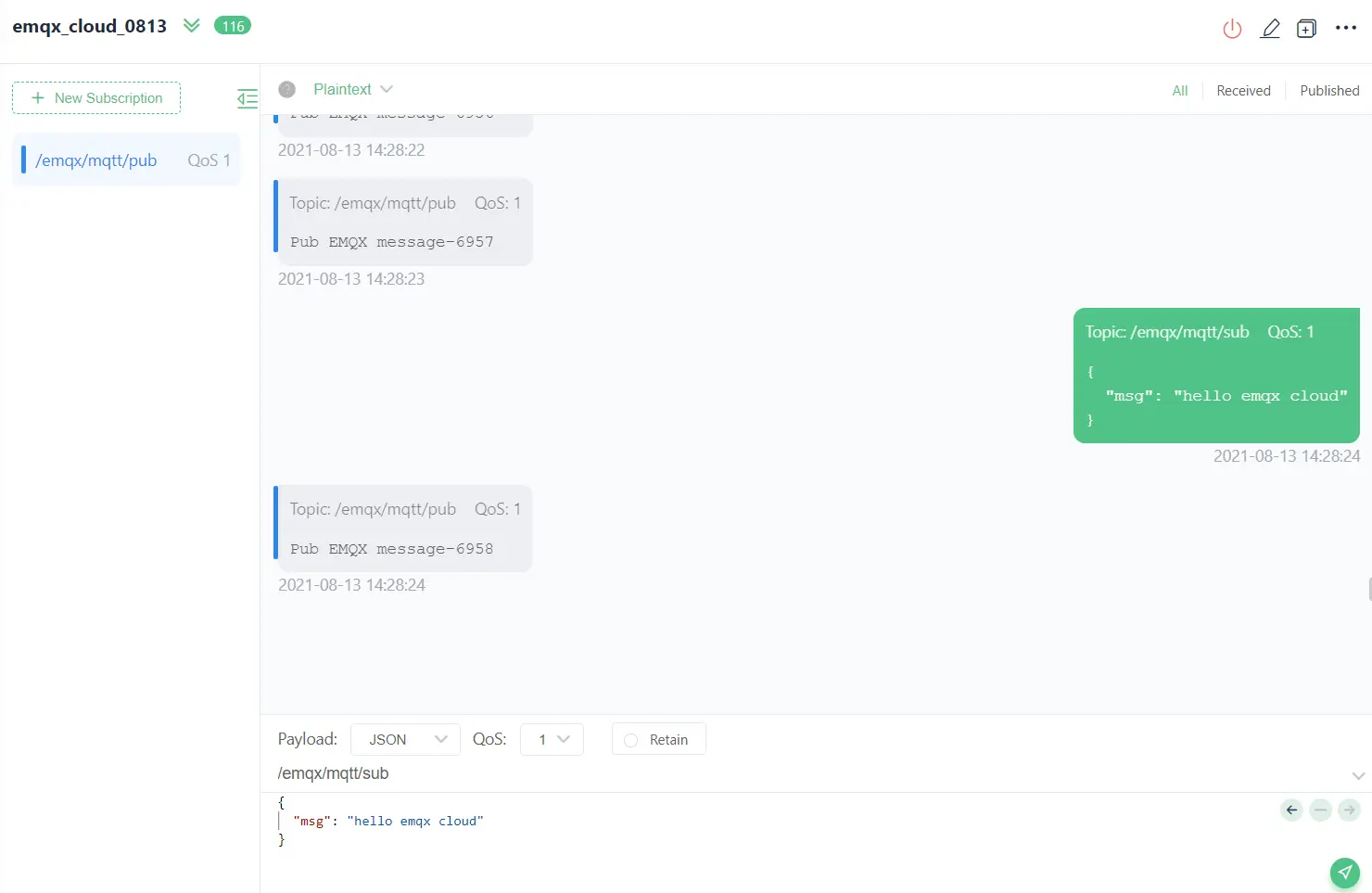
Task: Collapse the connection details double-chevron icon
Action: coord(192,25)
